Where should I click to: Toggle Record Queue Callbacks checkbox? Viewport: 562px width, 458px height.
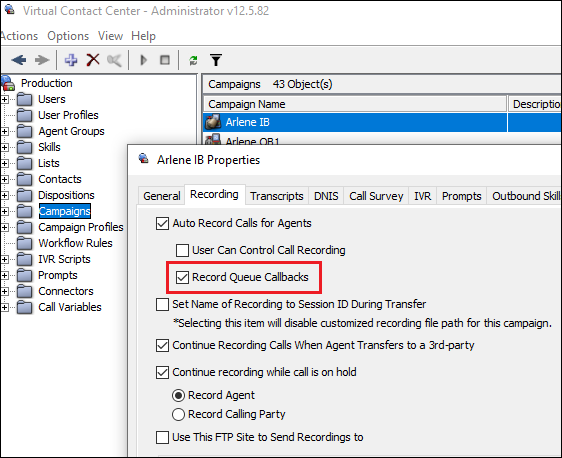click(x=182, y=277)
